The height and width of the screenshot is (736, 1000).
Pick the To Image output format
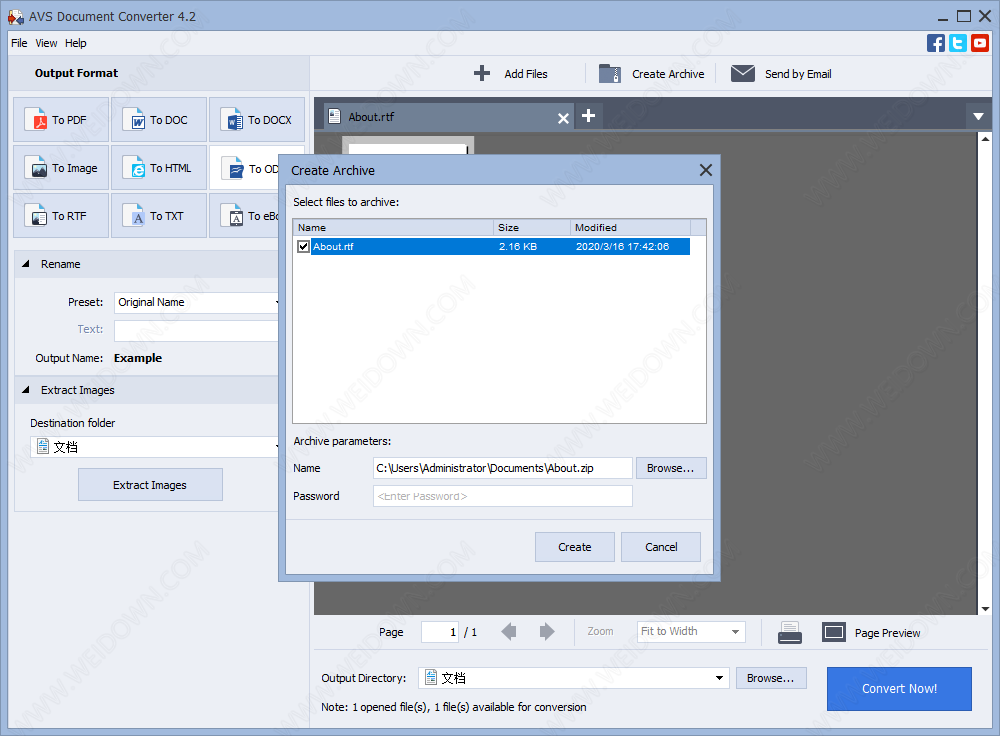click(61, 168)
